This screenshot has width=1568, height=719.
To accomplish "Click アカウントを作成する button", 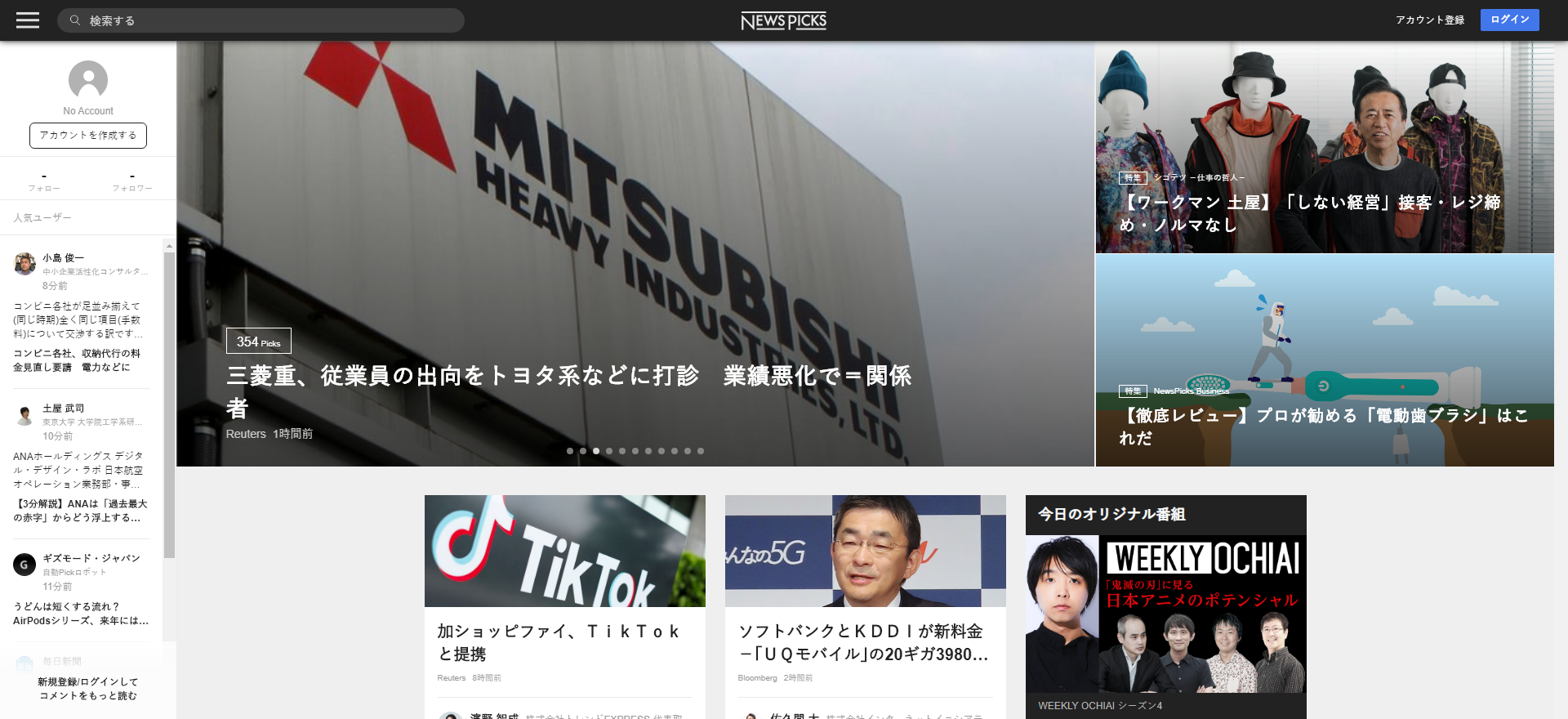I will tap(88, 136).
